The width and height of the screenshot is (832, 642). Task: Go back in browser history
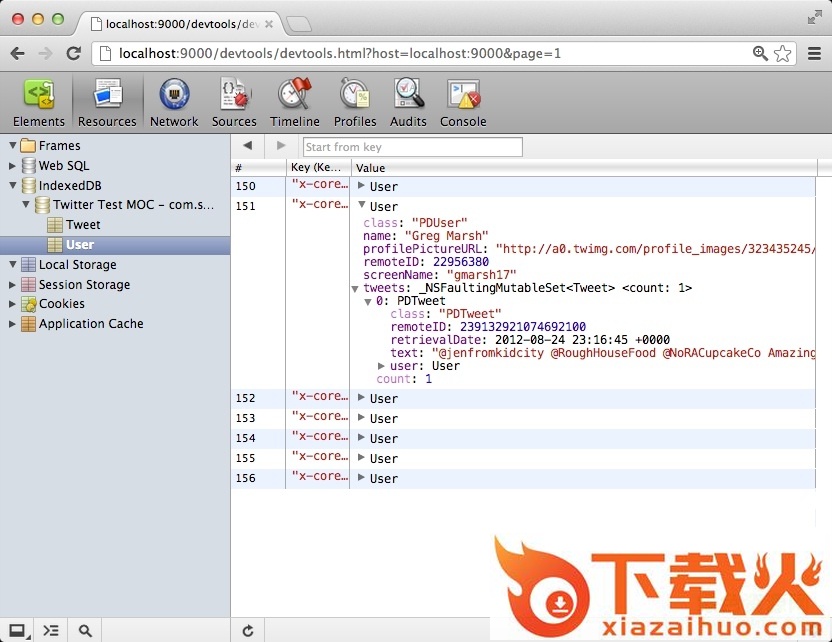pyautogui.click(x=18, y=54)
